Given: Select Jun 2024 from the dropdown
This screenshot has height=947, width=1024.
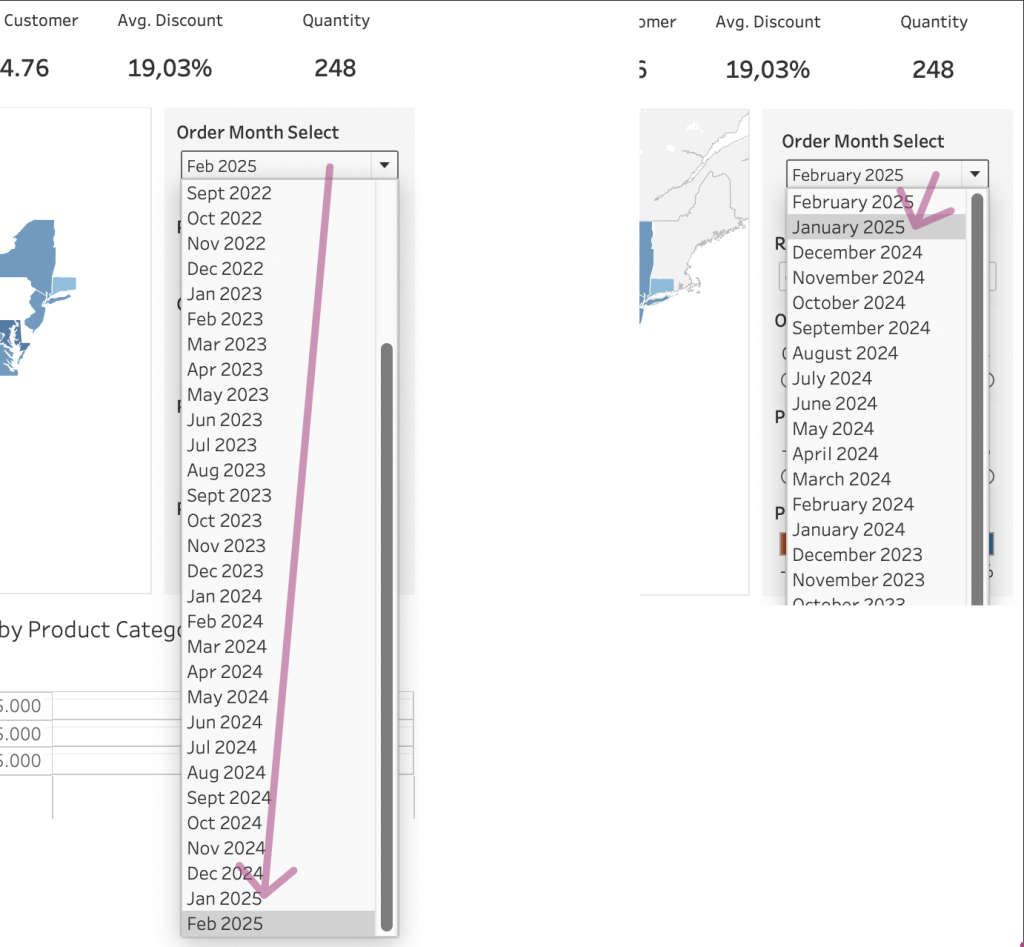Looking at the screenshot, I should pos(225,722).
